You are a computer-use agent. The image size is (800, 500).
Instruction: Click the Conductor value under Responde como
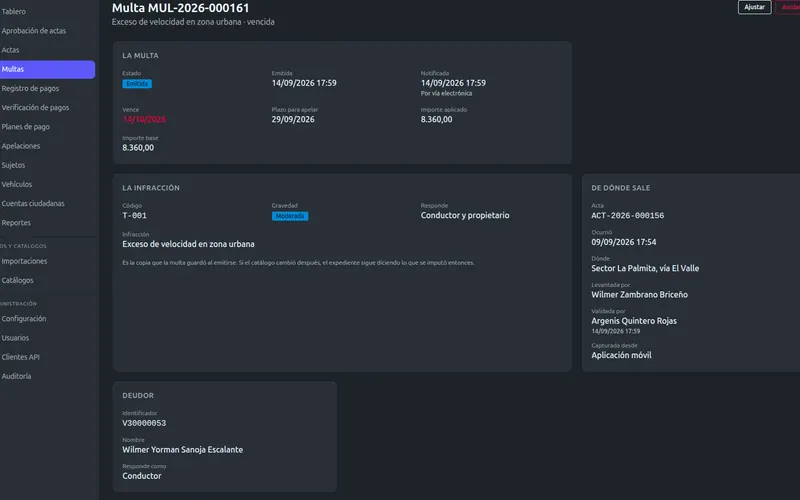142,476
